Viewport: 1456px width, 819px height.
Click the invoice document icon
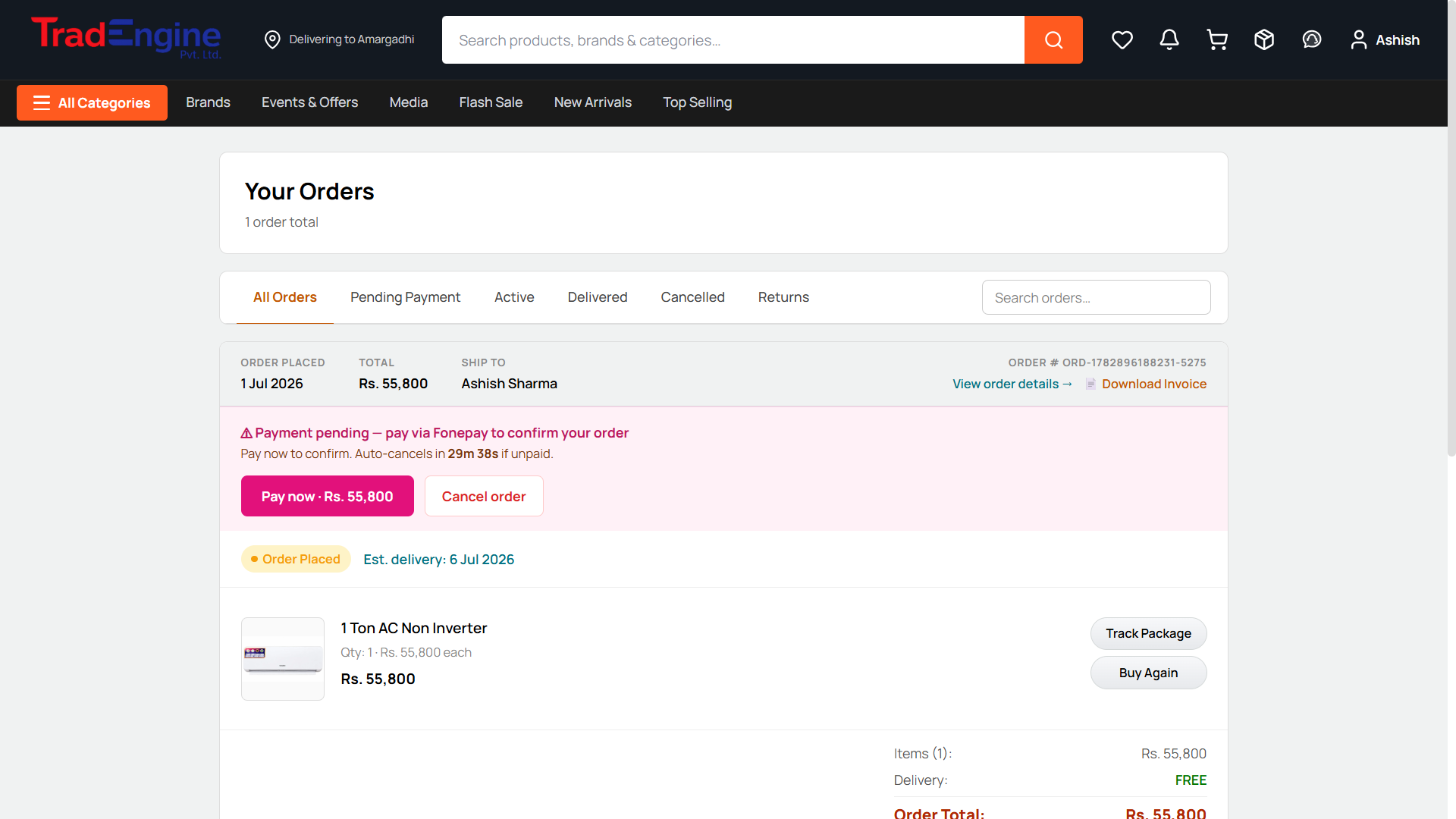tap(1090, 384)
